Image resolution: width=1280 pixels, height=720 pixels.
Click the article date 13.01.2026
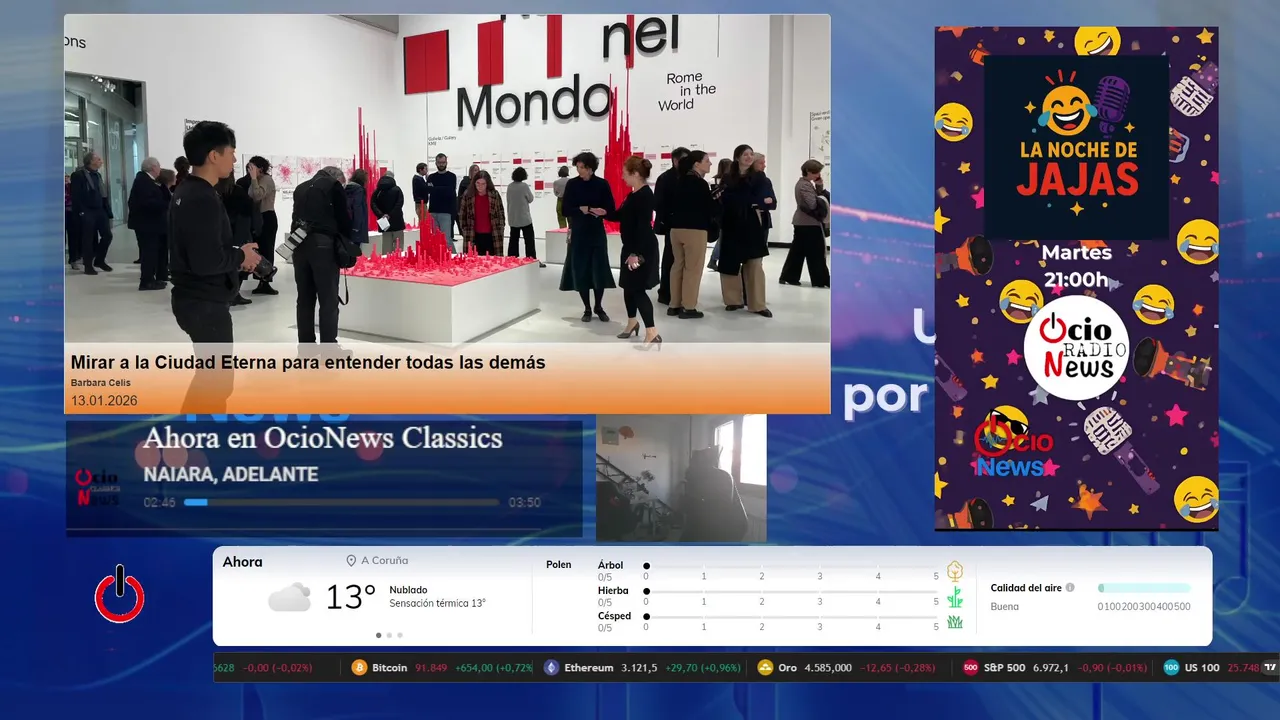(x=104, y=401)
